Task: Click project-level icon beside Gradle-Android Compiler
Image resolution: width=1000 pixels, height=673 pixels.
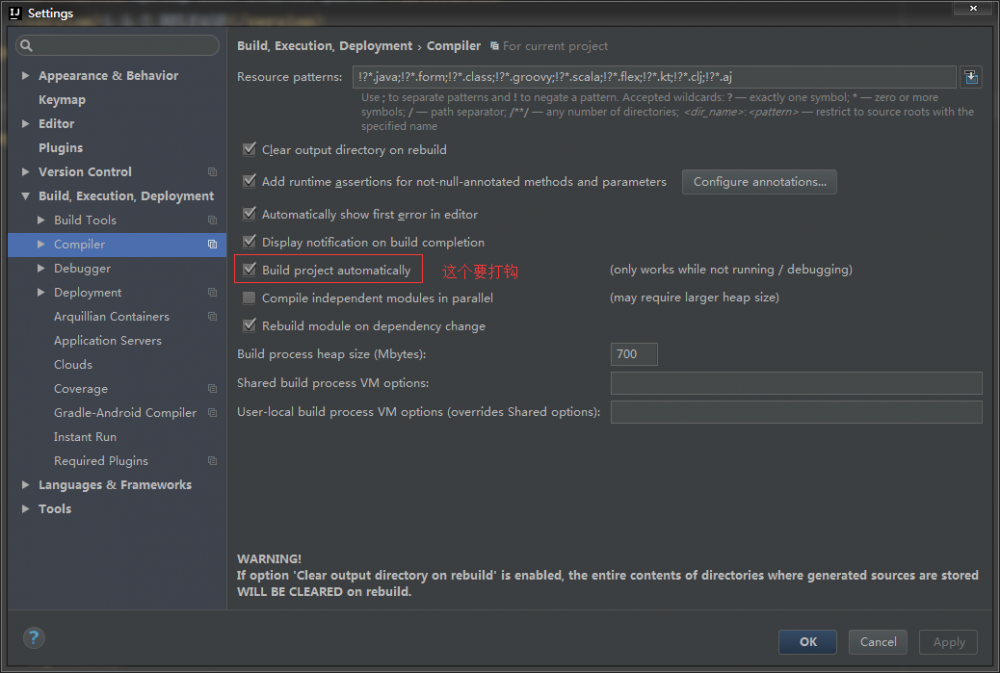Action: click(x=212, y=413)
